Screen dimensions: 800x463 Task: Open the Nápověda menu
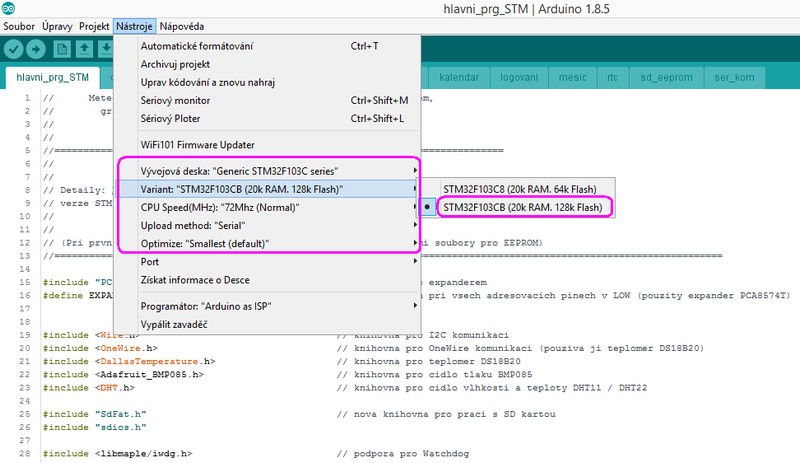click(x=182, y=26)
